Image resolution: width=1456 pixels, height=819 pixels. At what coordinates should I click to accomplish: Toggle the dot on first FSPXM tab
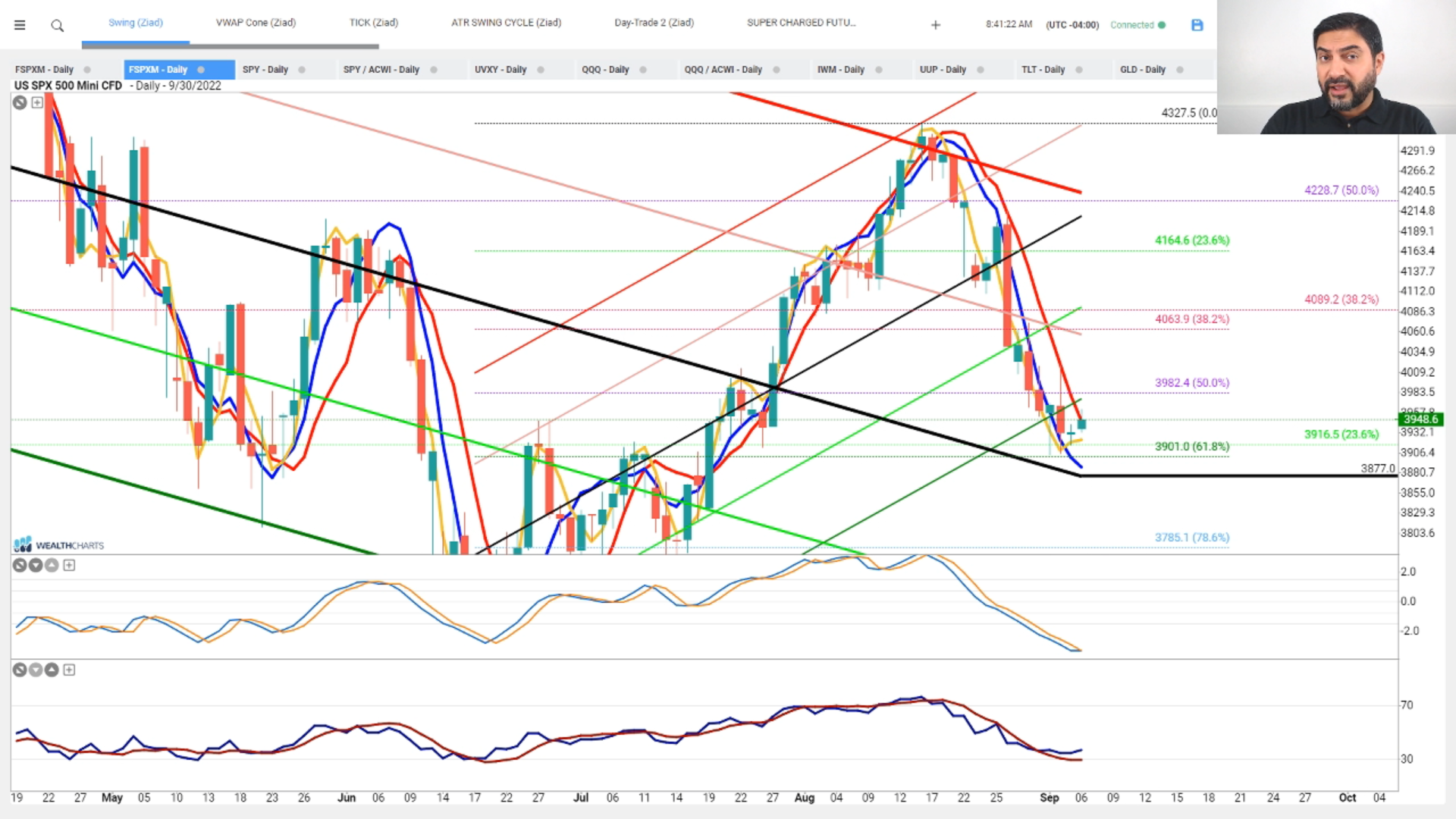(x=87, y=70)
